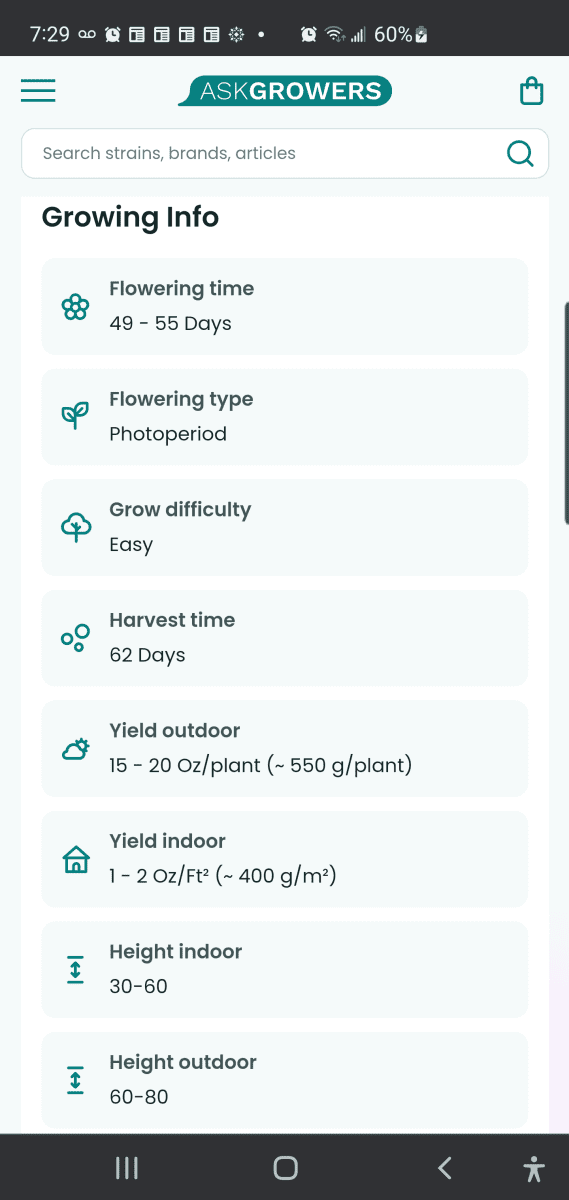Tap the bubbles icon beside Harvest time
Viewport: 569px width, 1200px height.
pyautogui.click(x=76, y=638)
